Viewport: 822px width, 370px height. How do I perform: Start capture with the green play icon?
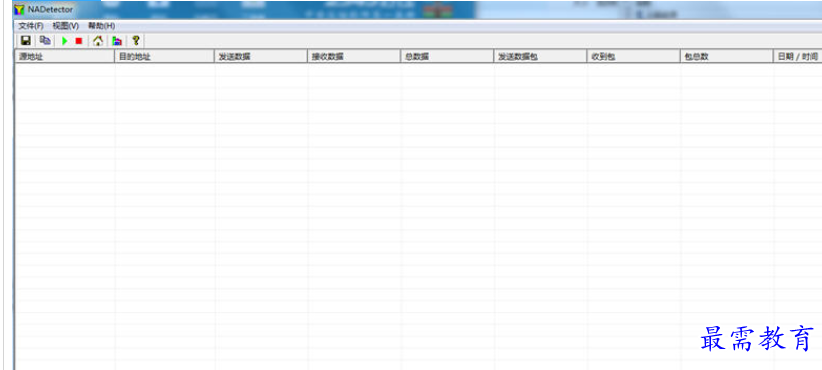pos(64,41)
